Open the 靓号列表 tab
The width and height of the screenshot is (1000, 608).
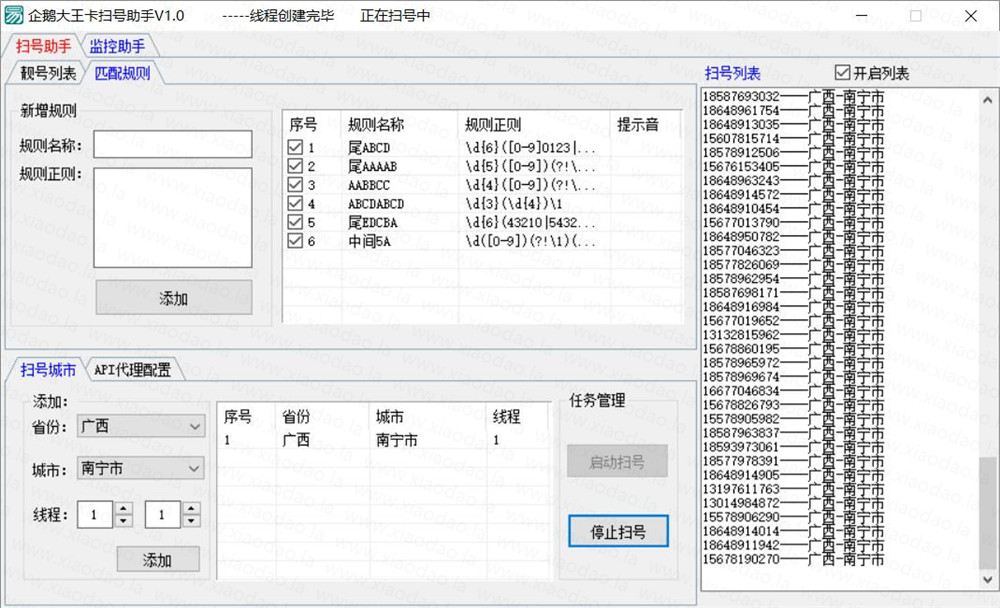tap(47, 73)
